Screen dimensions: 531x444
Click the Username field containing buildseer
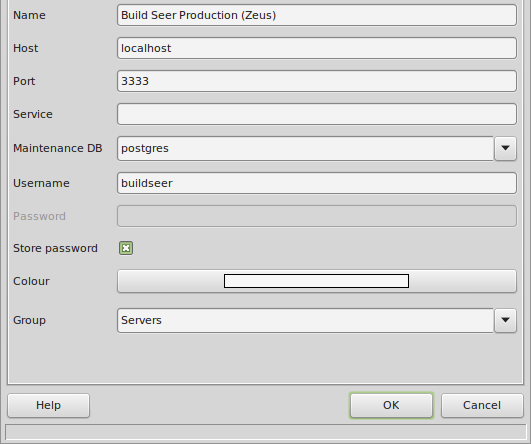coord(317,183)
